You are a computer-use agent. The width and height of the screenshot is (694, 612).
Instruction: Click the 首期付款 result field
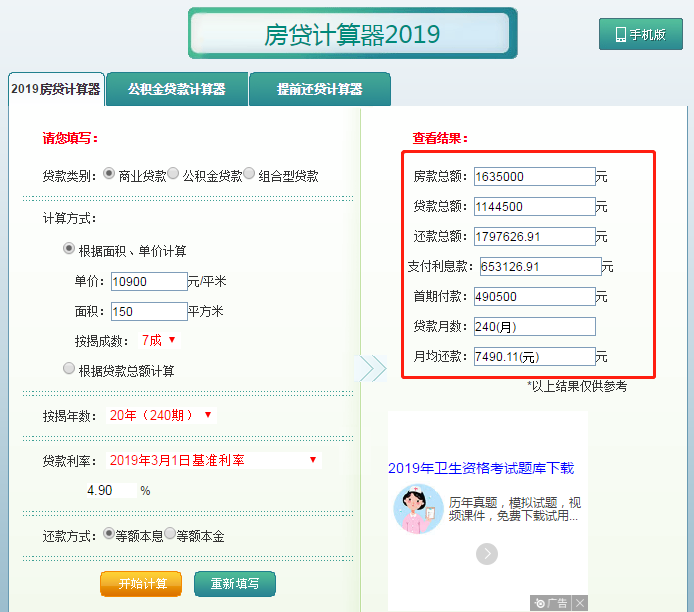coord(535,296)
